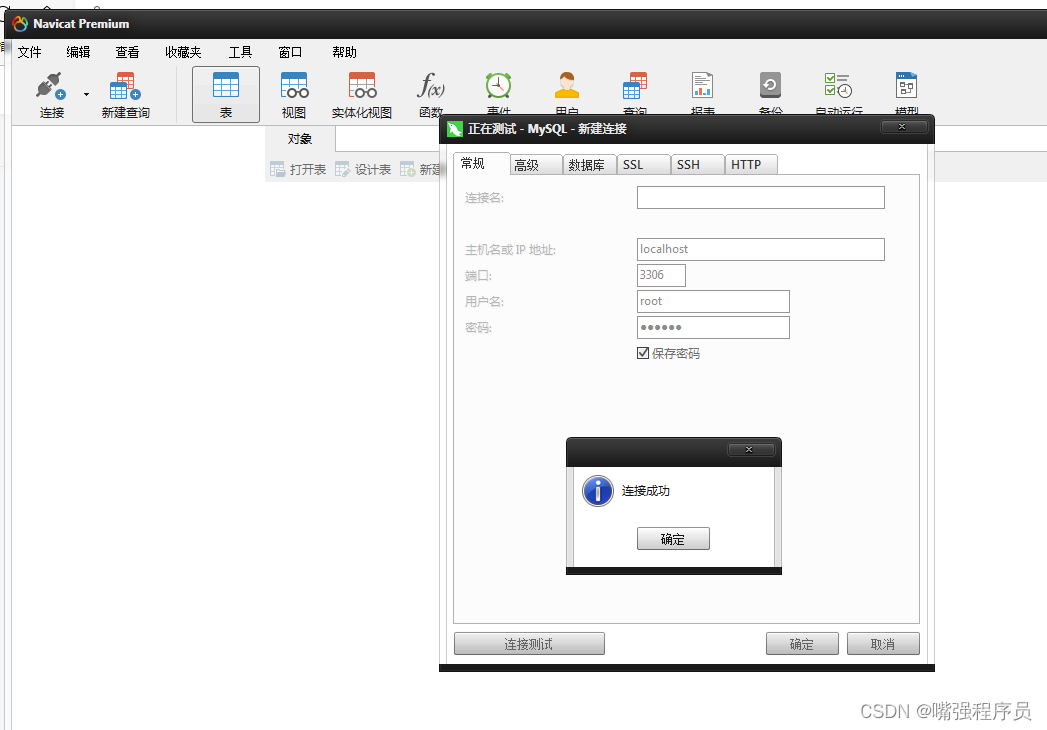Open the Event alarm clock icon

(498, 85)
